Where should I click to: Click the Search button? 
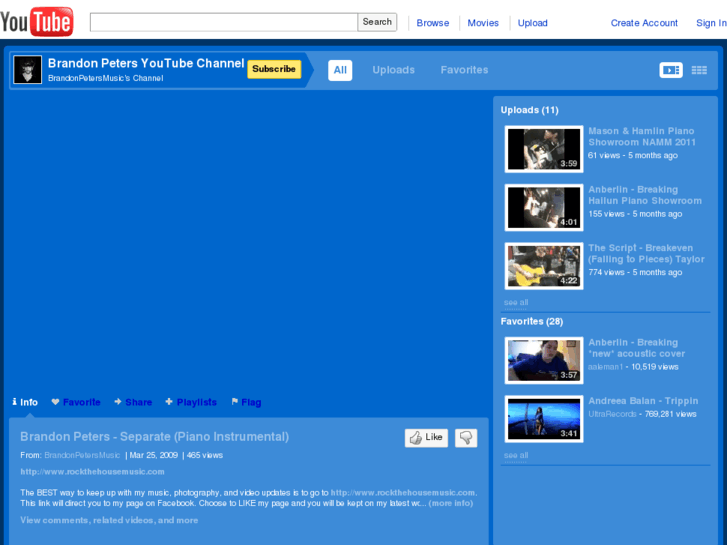pyautogui.click(x=377, y=22)
